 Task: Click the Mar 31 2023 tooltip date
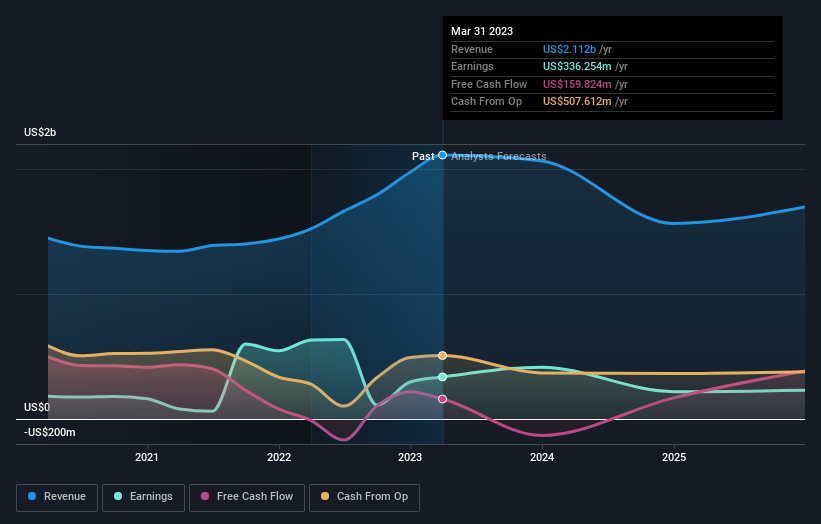482,31
